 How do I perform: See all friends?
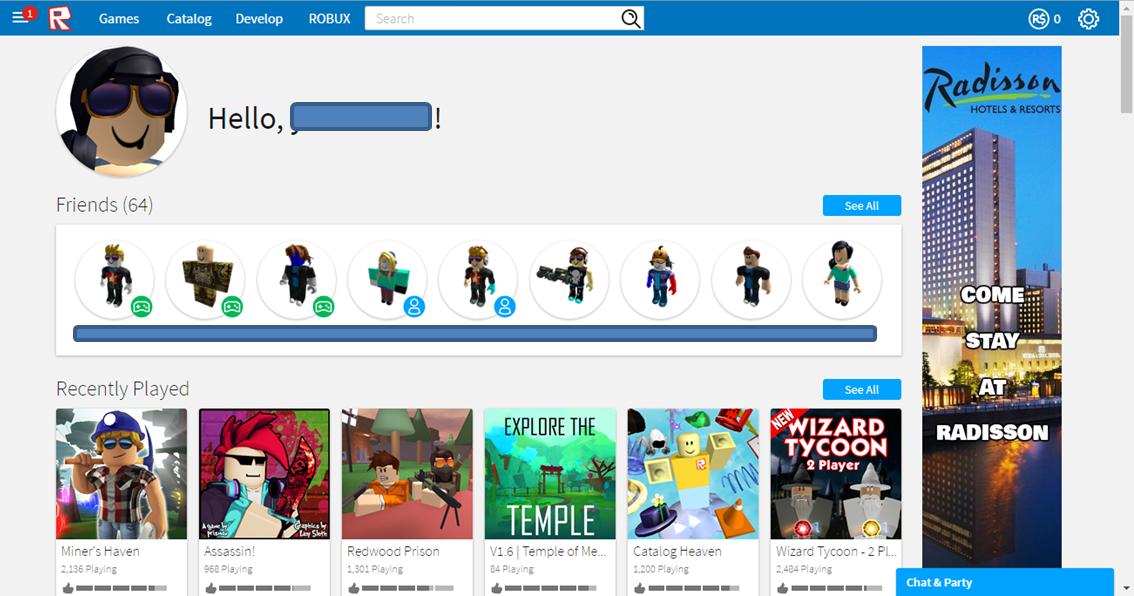[861, 205]
